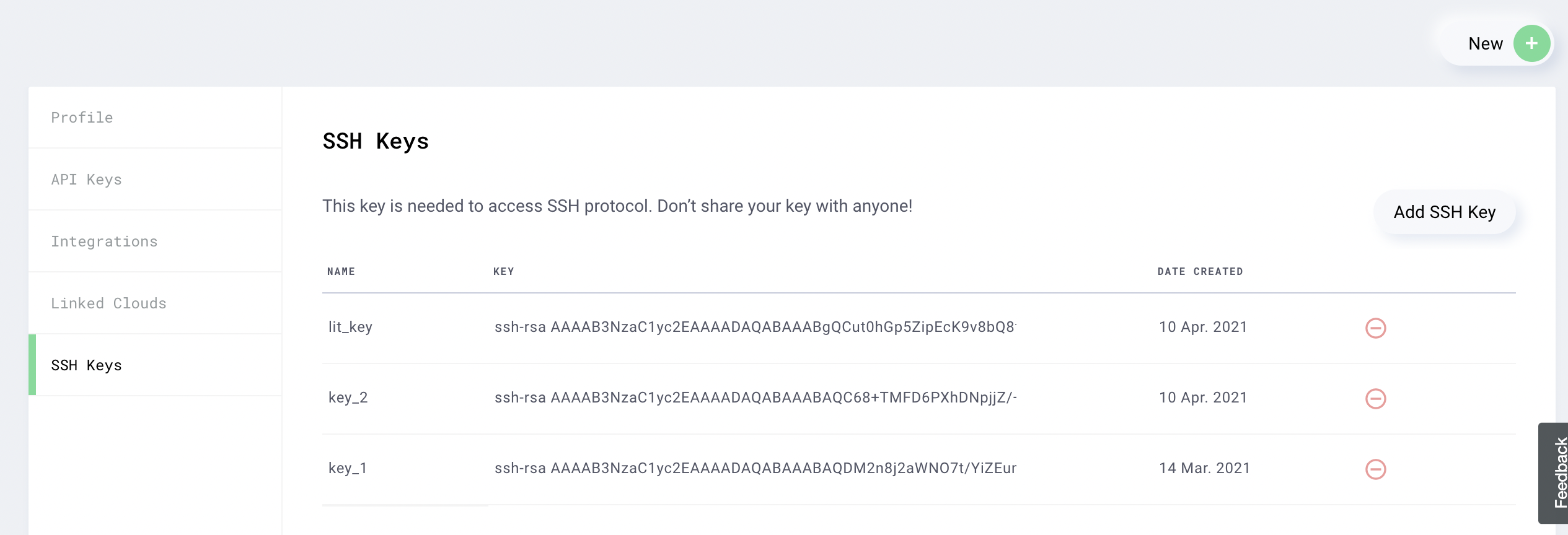Click the key_1 ssh-rsa key text
This screenshot has width=1568, height=535.
pos(755,468)
